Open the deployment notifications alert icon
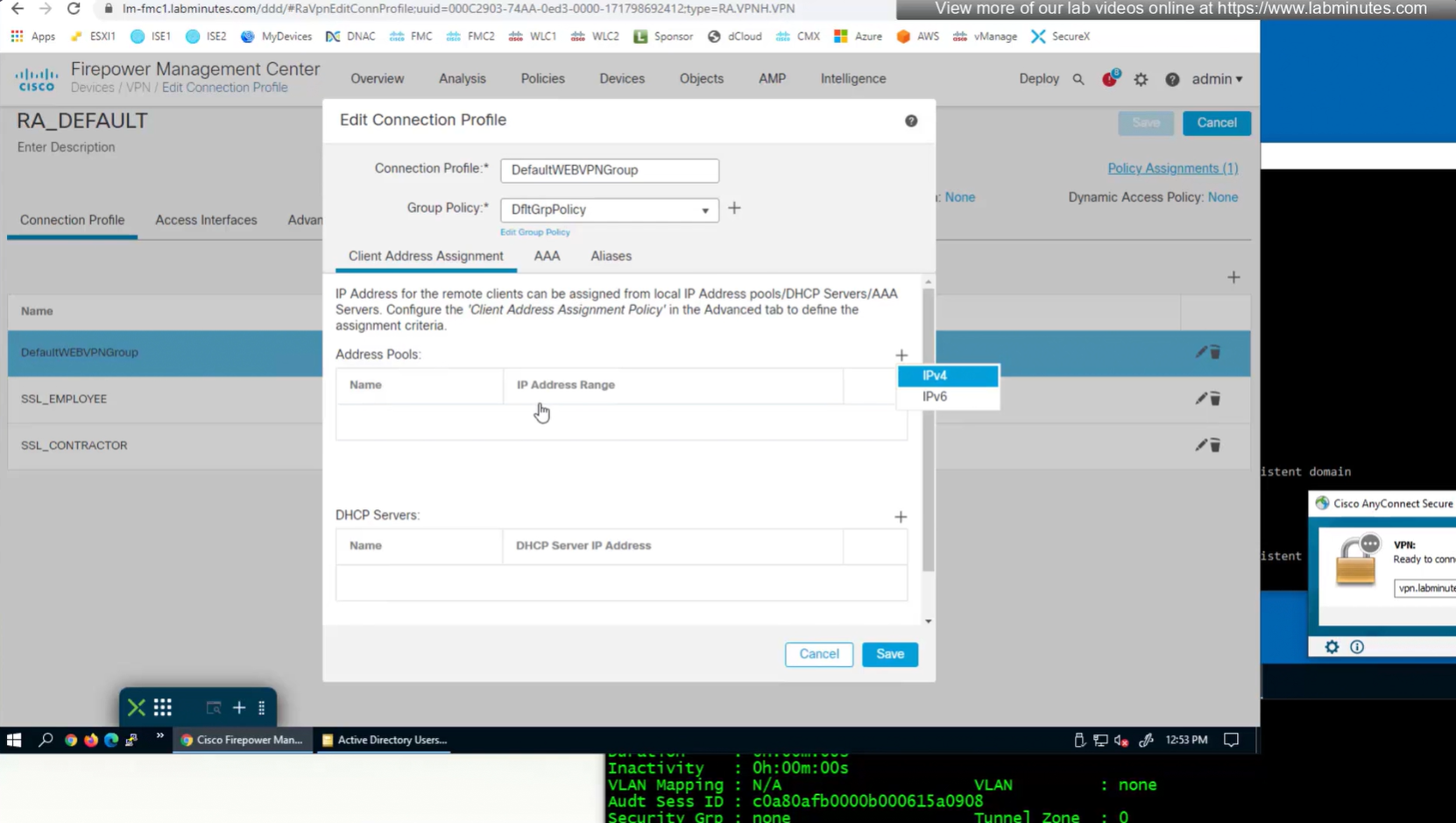The width and height of the screenshot is (1456, 823). point(1110,79)
